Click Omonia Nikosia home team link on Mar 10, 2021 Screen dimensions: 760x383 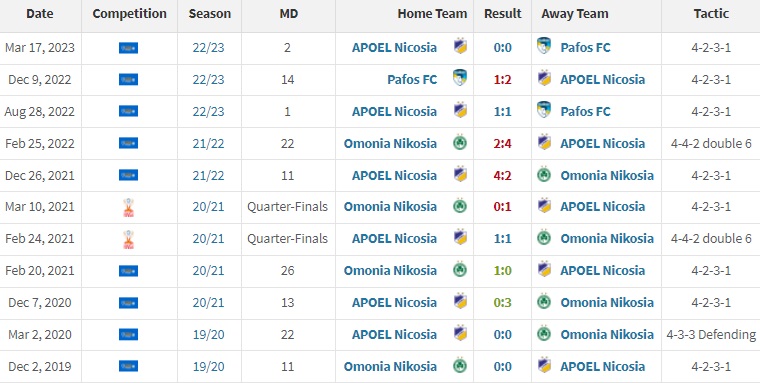pyautogui.click(x=390, y=207)
